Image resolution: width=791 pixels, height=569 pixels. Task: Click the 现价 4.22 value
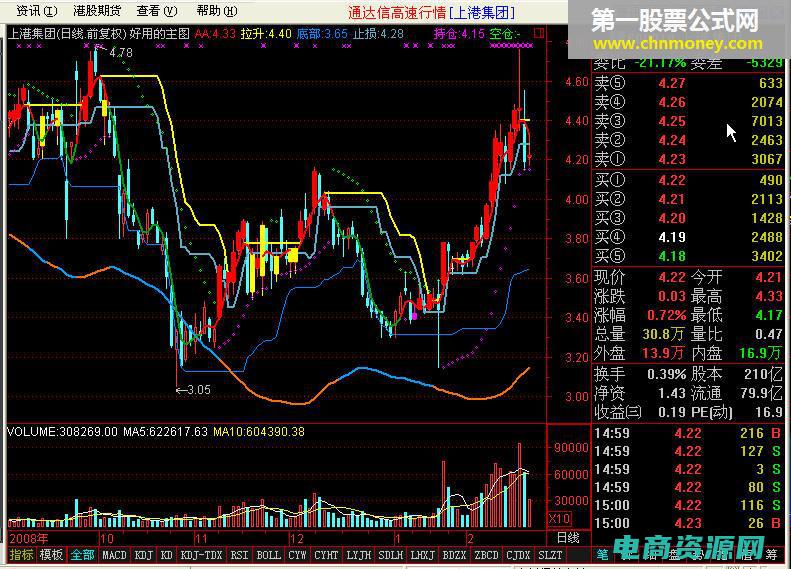[672, 277]
